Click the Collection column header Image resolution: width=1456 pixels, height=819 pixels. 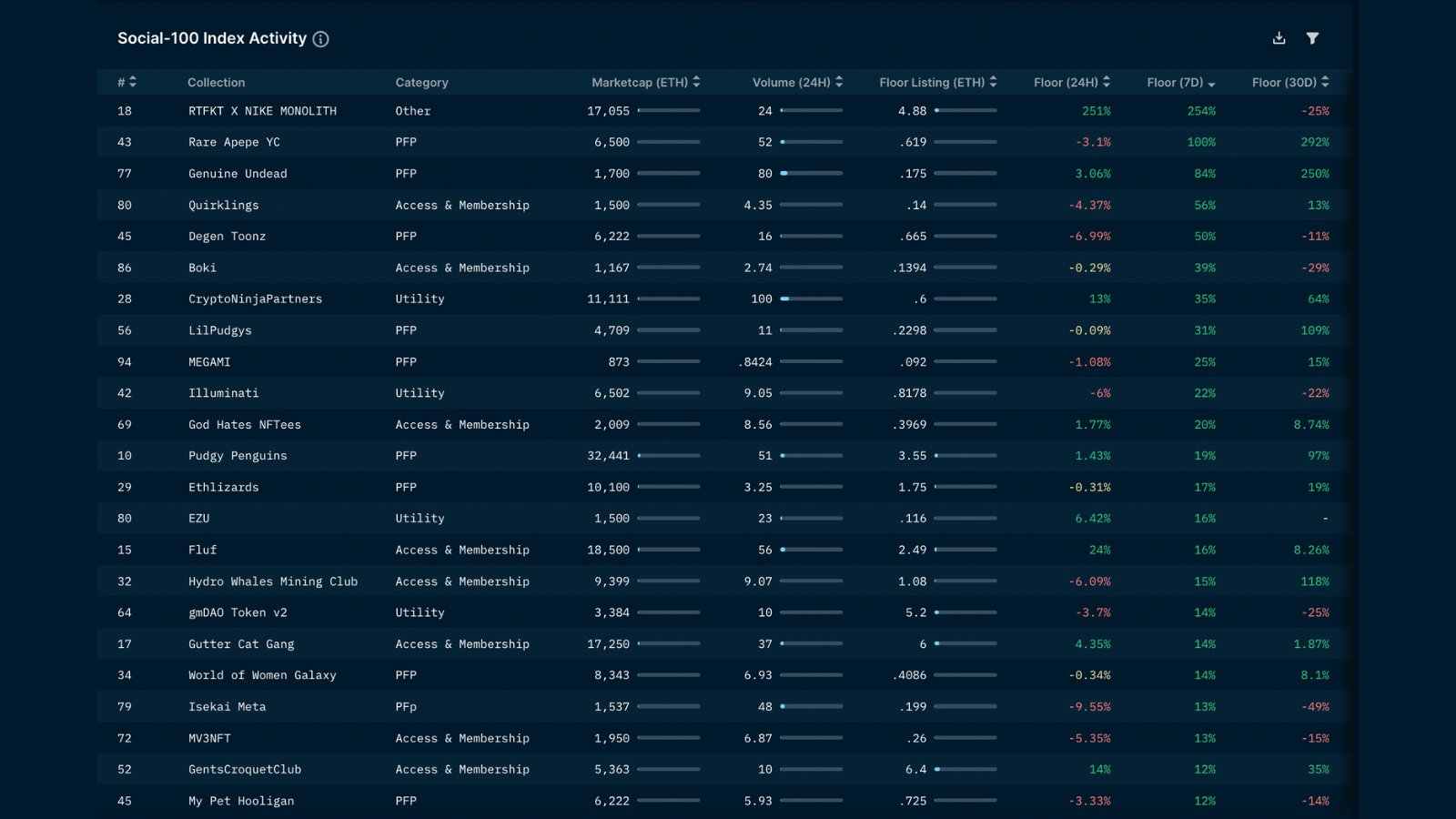[x=216, y=82]
